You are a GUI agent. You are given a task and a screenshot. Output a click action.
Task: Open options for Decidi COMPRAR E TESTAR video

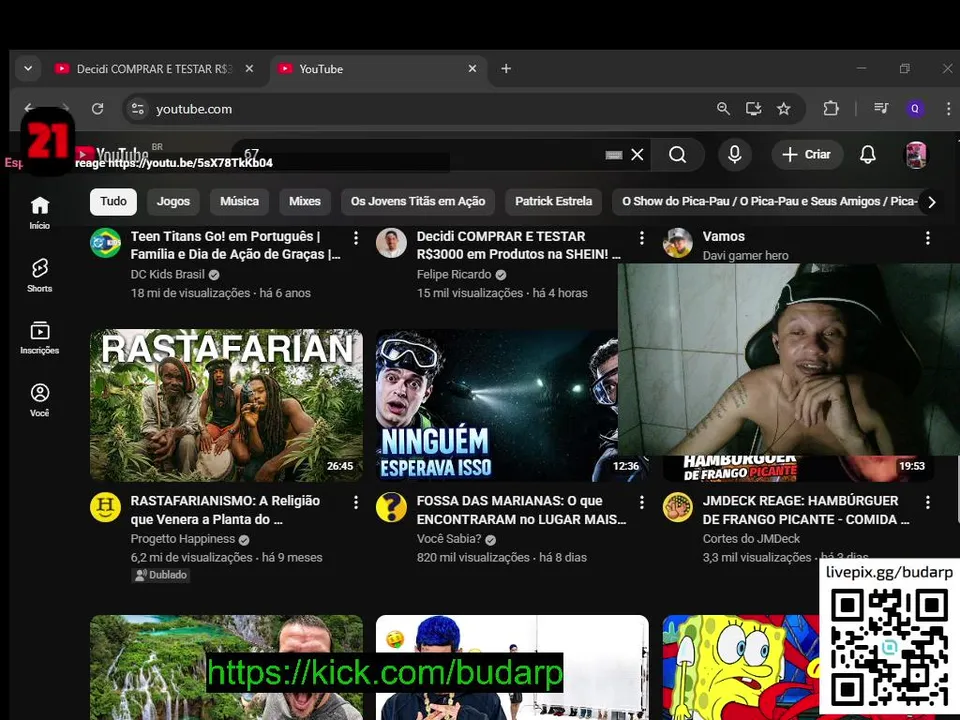(642, 238)
